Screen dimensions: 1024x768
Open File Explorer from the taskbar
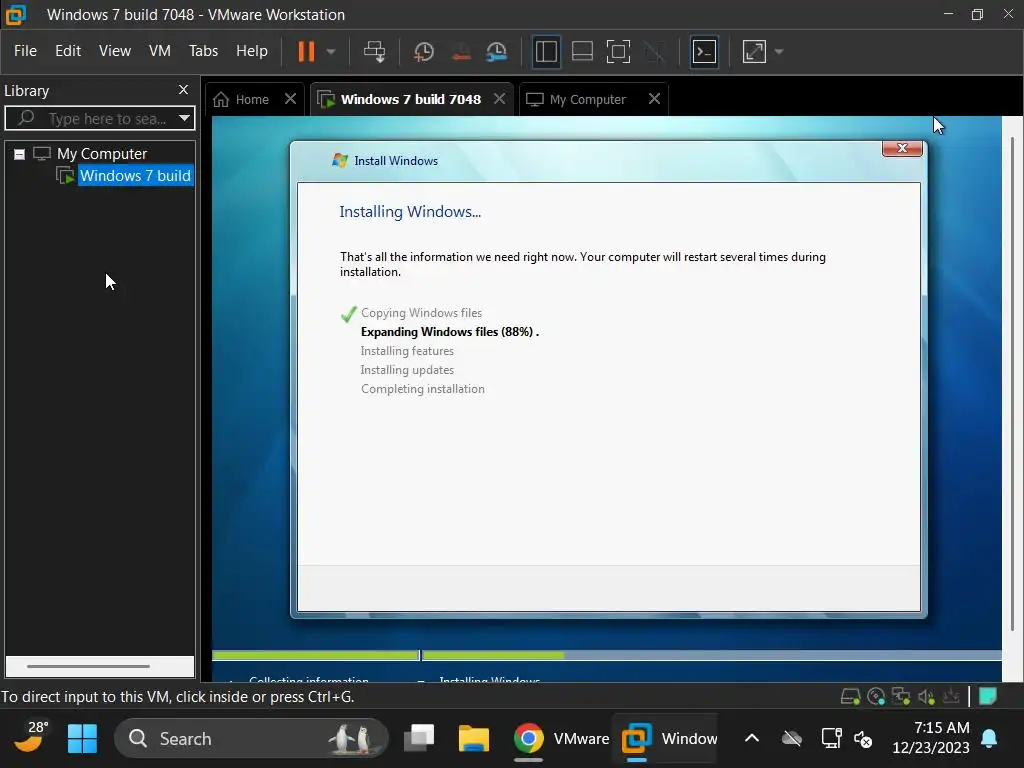[473, 739]
